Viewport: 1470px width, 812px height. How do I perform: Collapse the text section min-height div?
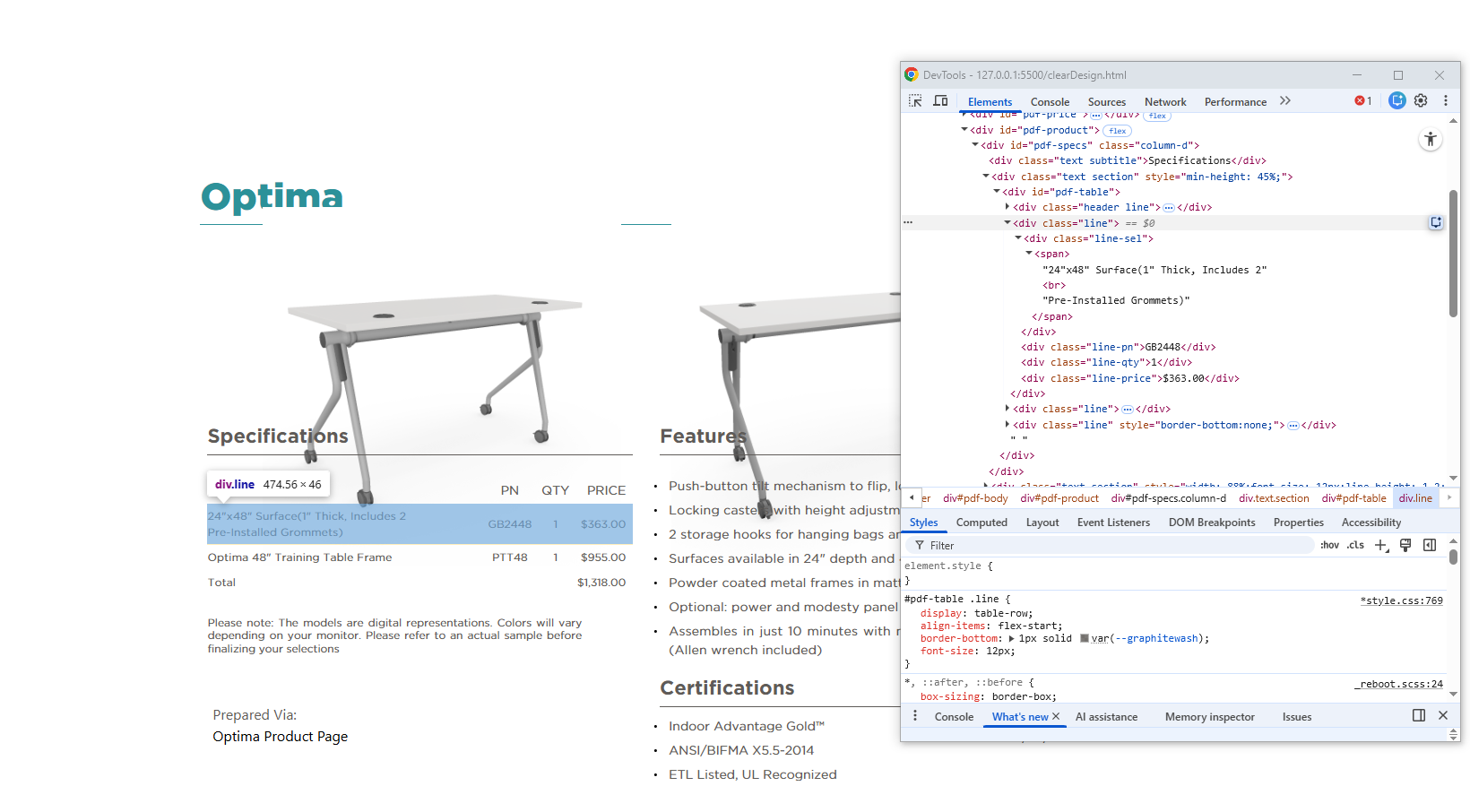(x=986, y=177)
